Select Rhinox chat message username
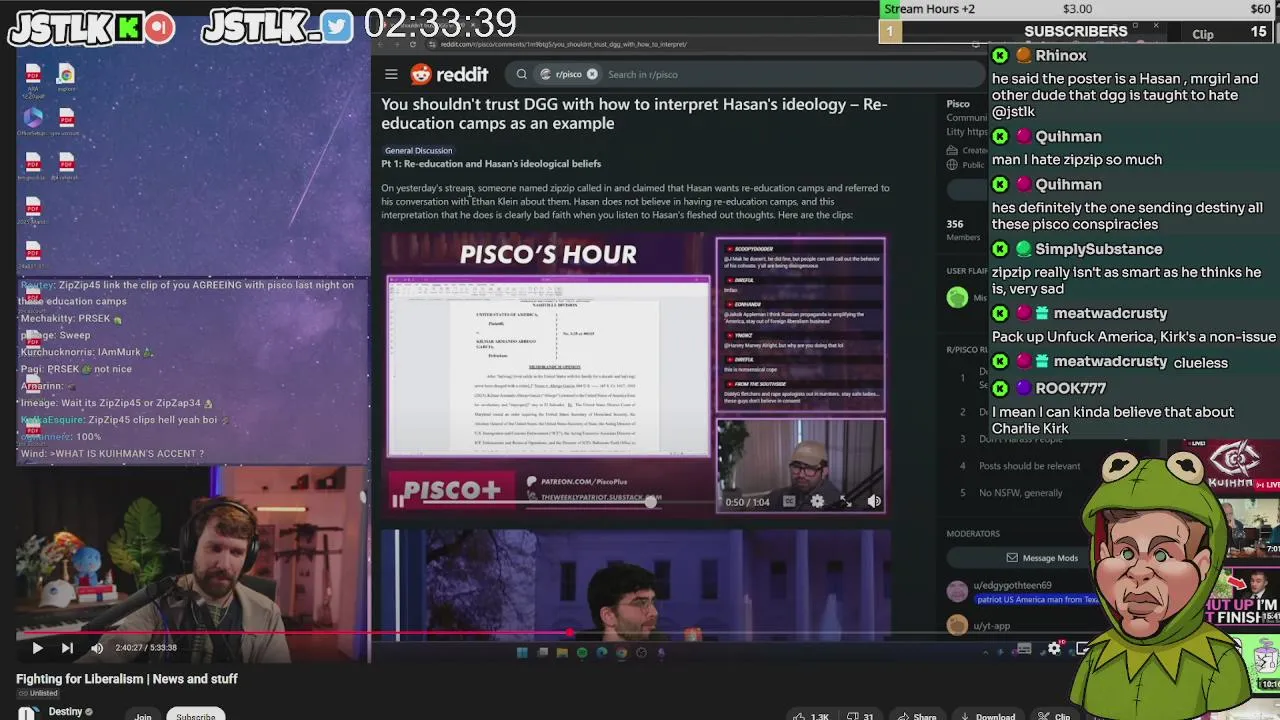1280x720 pixels. [1061, 56]
